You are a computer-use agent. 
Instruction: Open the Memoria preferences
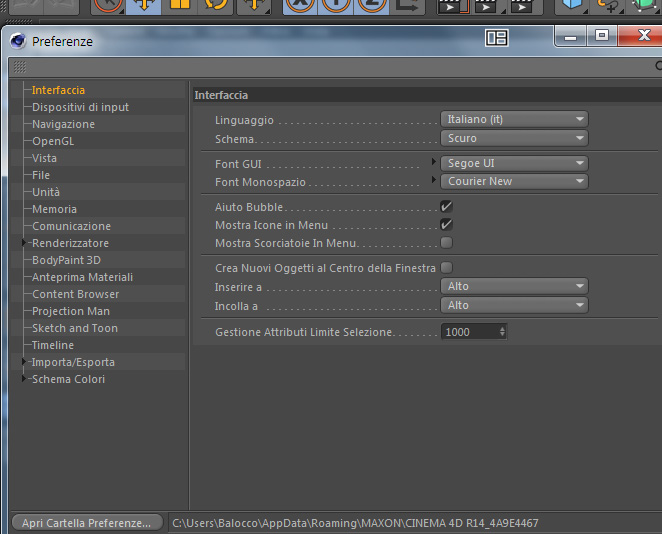54,209
